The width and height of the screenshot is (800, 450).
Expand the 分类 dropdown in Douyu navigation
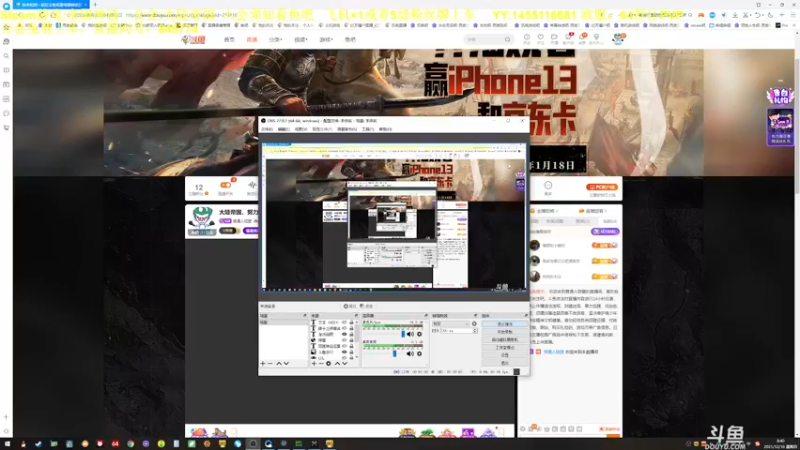click(276, 39)
